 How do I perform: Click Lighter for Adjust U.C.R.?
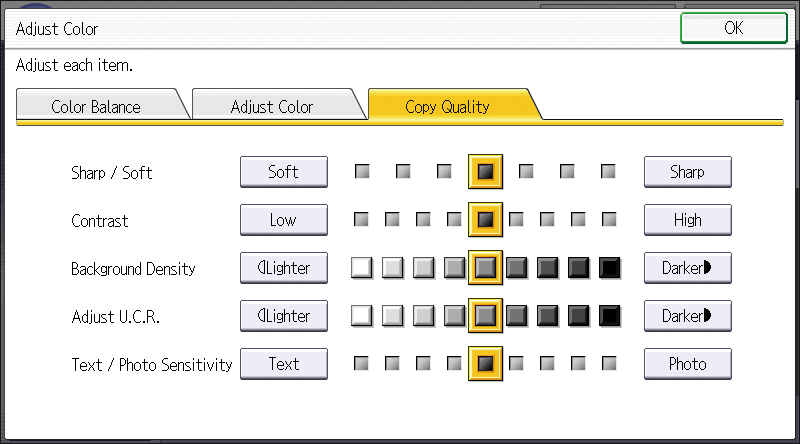pos(283,316)
